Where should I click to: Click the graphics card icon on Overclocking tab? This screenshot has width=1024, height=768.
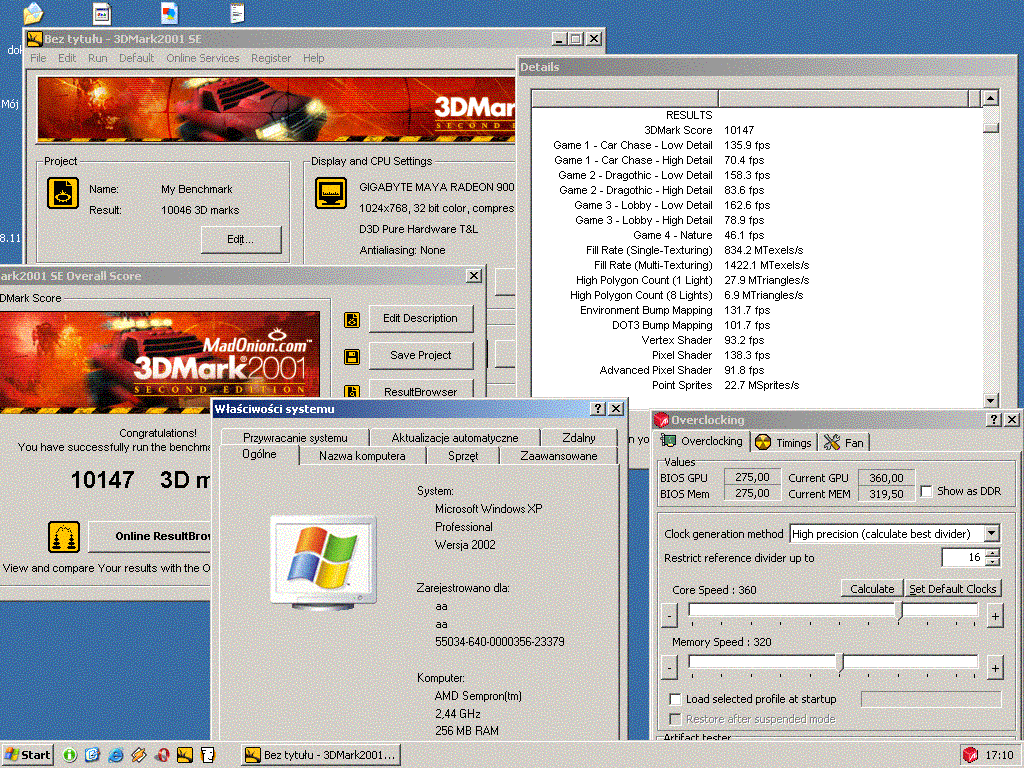[668, 441]
